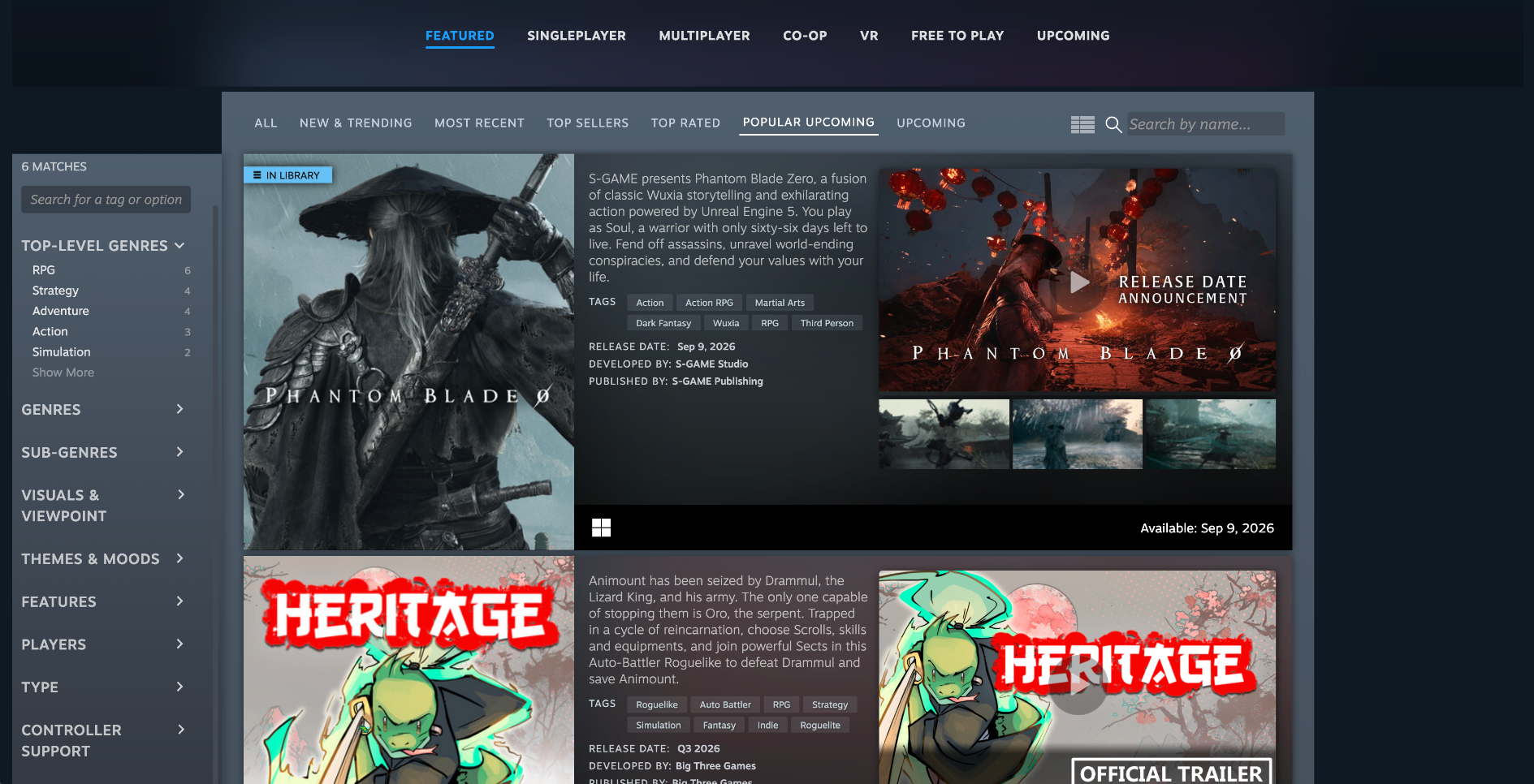Click the Wuxia tag
Image resolution: width=1534 pixels, height=784 pixels.
(x=726, y=323)
